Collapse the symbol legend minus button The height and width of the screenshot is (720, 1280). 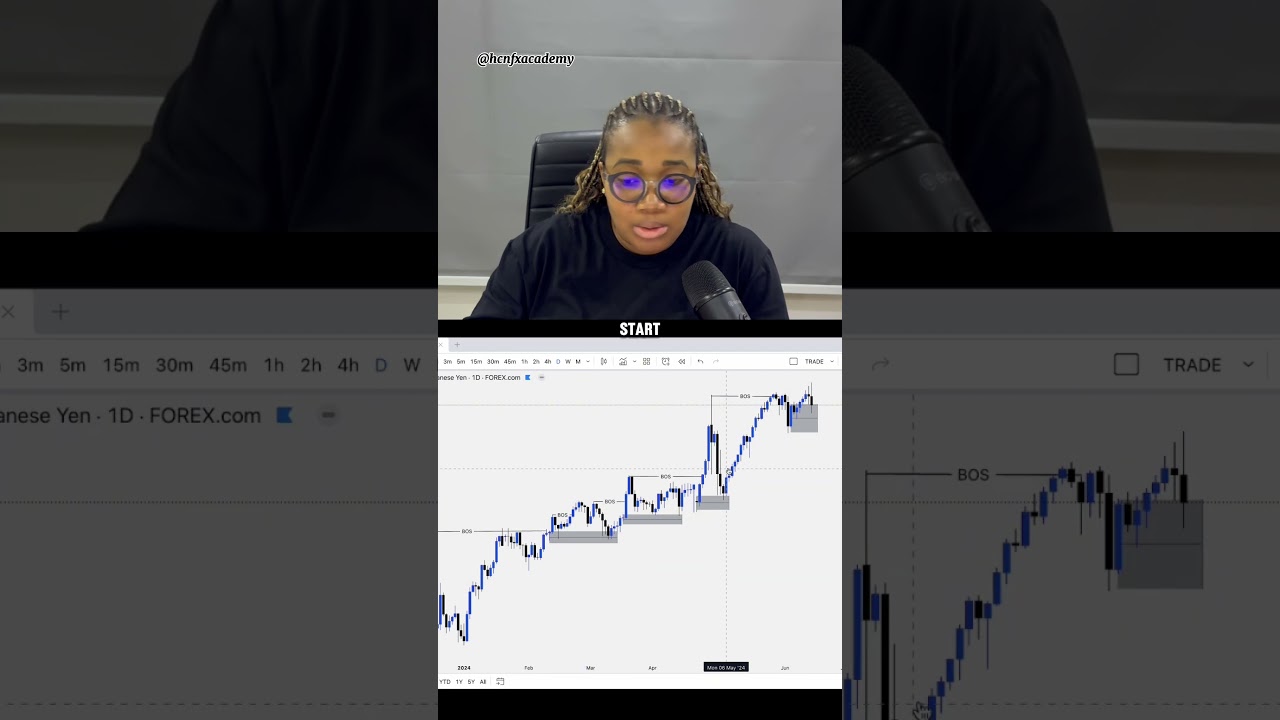541,377
